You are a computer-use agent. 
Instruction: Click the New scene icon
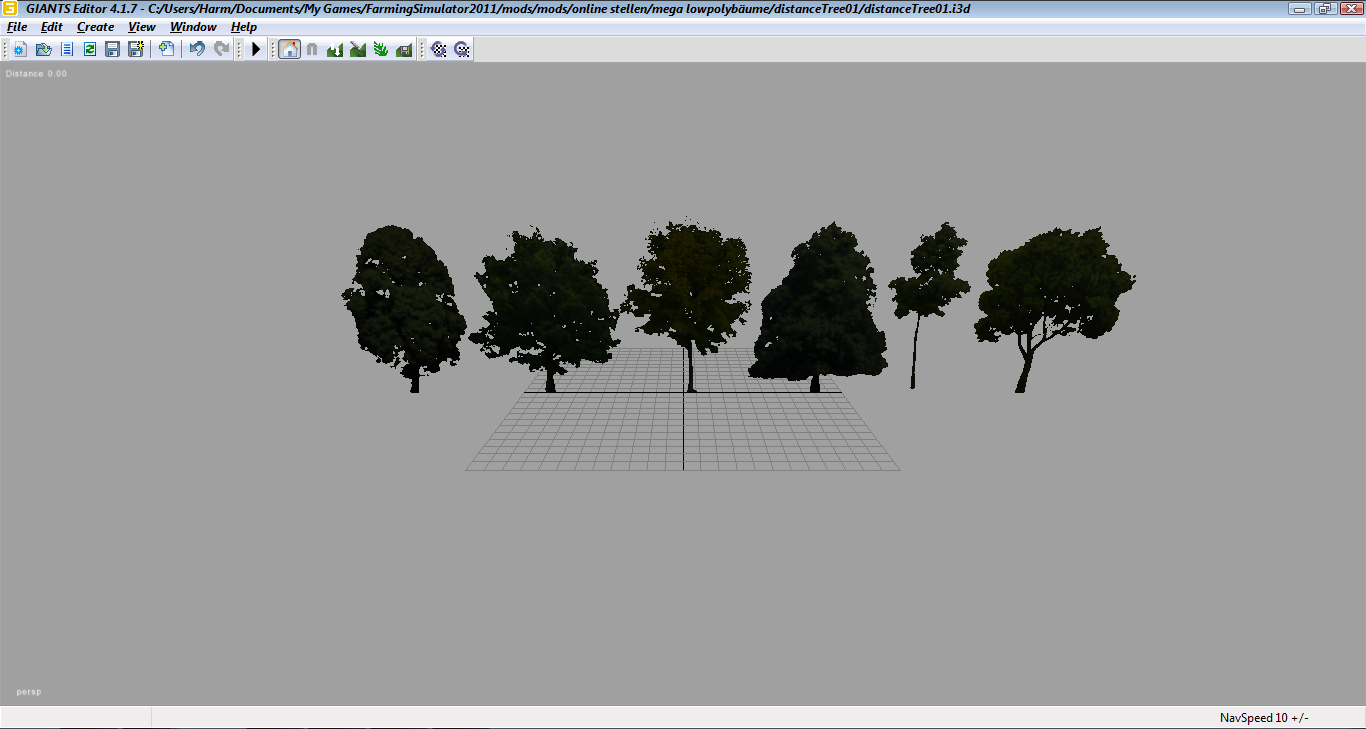19,49
